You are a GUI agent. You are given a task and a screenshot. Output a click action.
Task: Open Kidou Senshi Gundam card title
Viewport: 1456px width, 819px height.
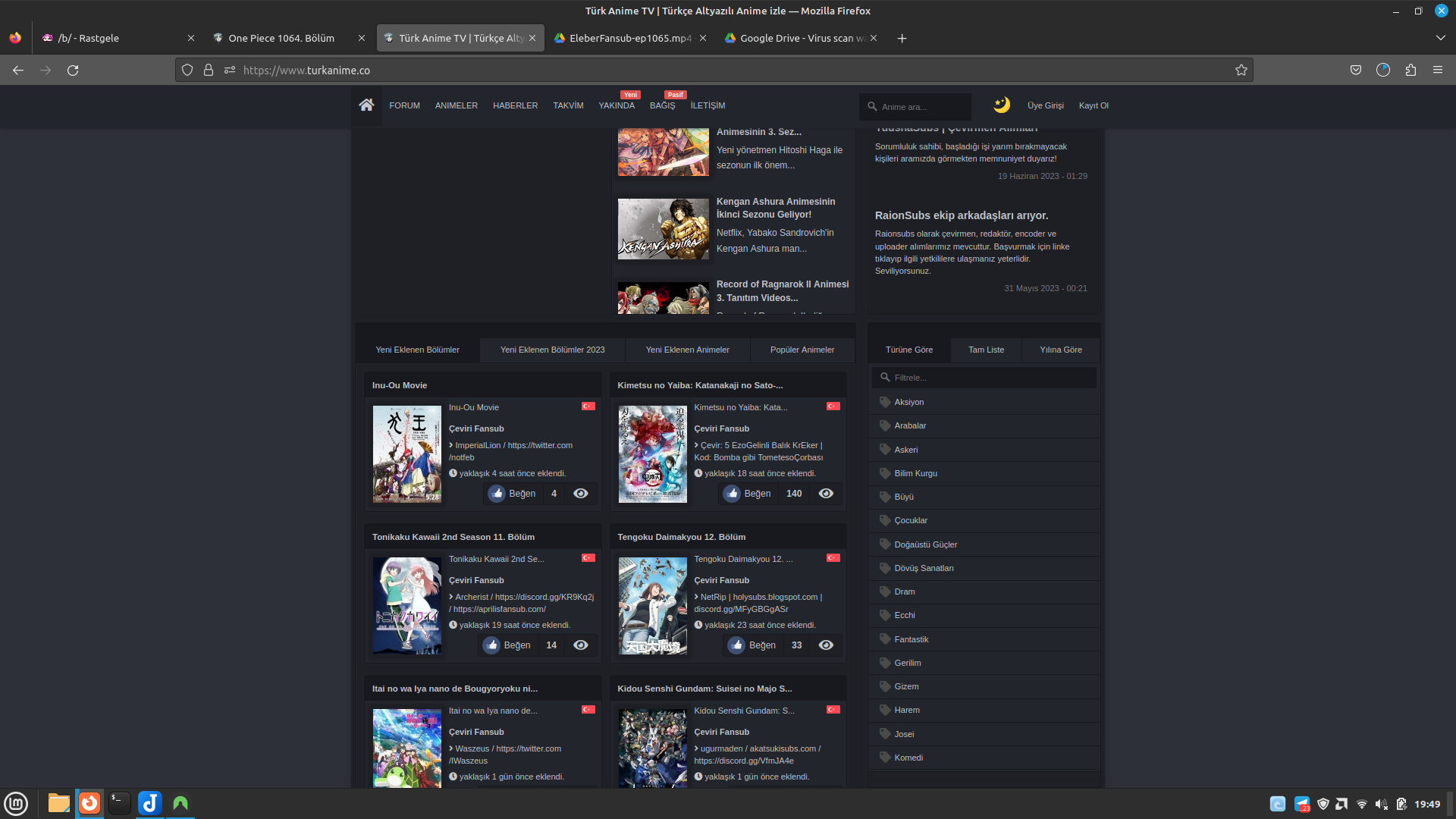click(x=704, y=689)
